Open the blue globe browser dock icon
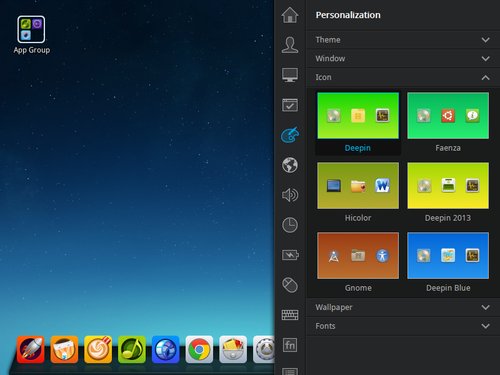Image resolution: width=500 pixels, height=375 pixels. 165,349
